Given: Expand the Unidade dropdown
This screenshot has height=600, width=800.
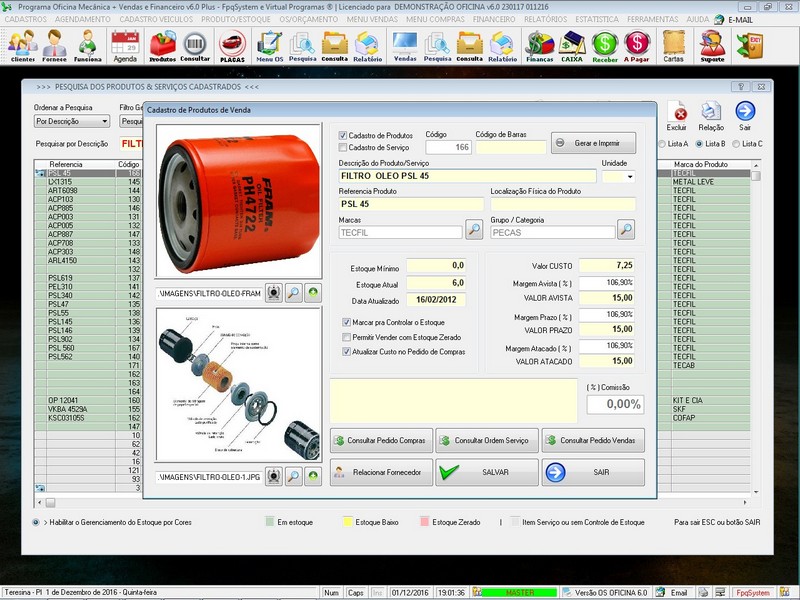Looking at the screenshot, I should 630,176.
